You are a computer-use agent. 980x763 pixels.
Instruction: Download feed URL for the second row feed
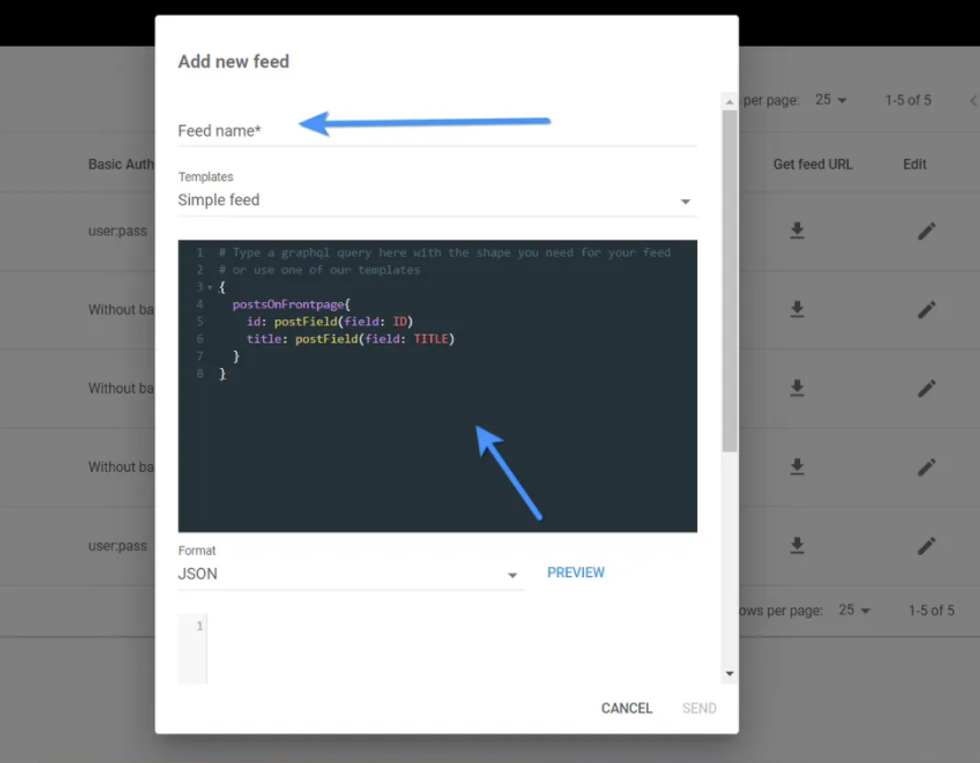[797, 309]
